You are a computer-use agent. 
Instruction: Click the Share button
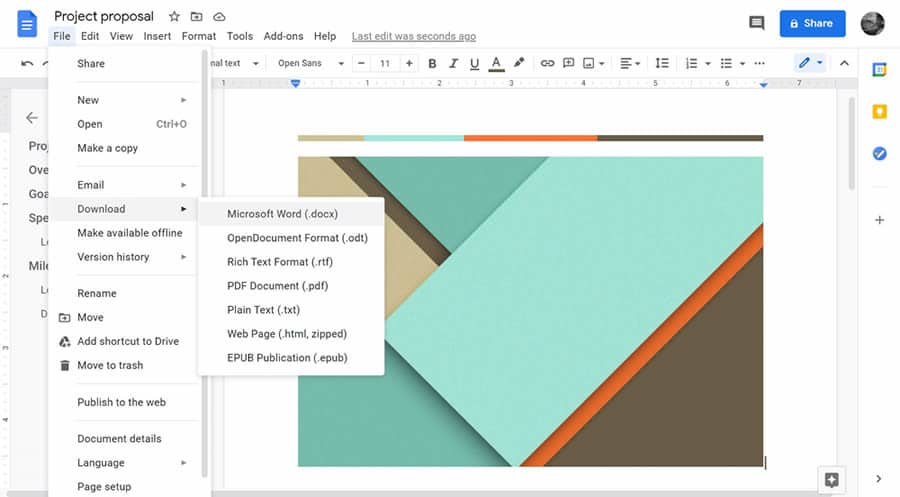click(812, 24)
